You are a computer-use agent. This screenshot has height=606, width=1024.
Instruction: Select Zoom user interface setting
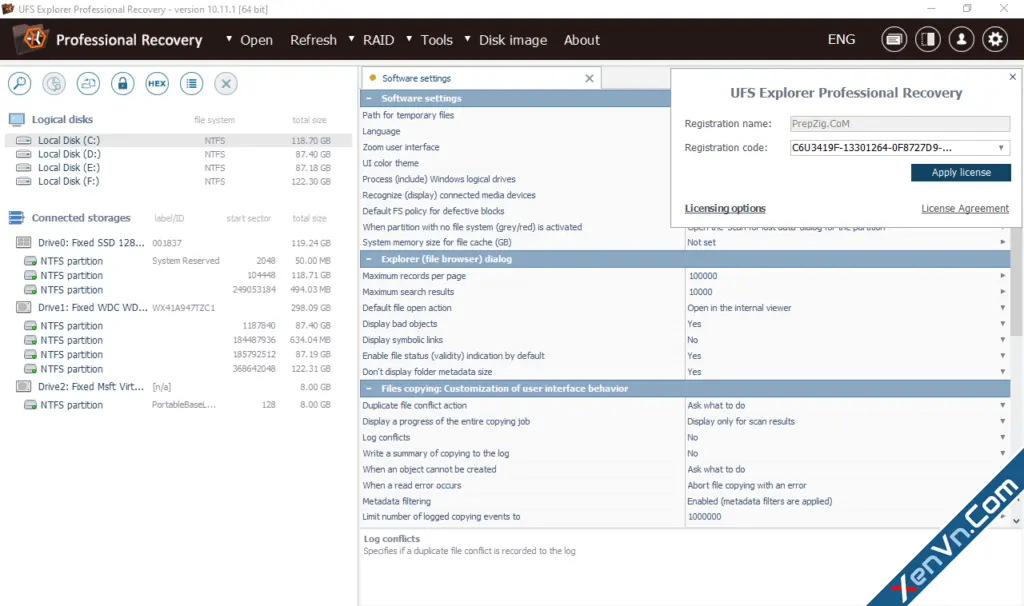401,148
